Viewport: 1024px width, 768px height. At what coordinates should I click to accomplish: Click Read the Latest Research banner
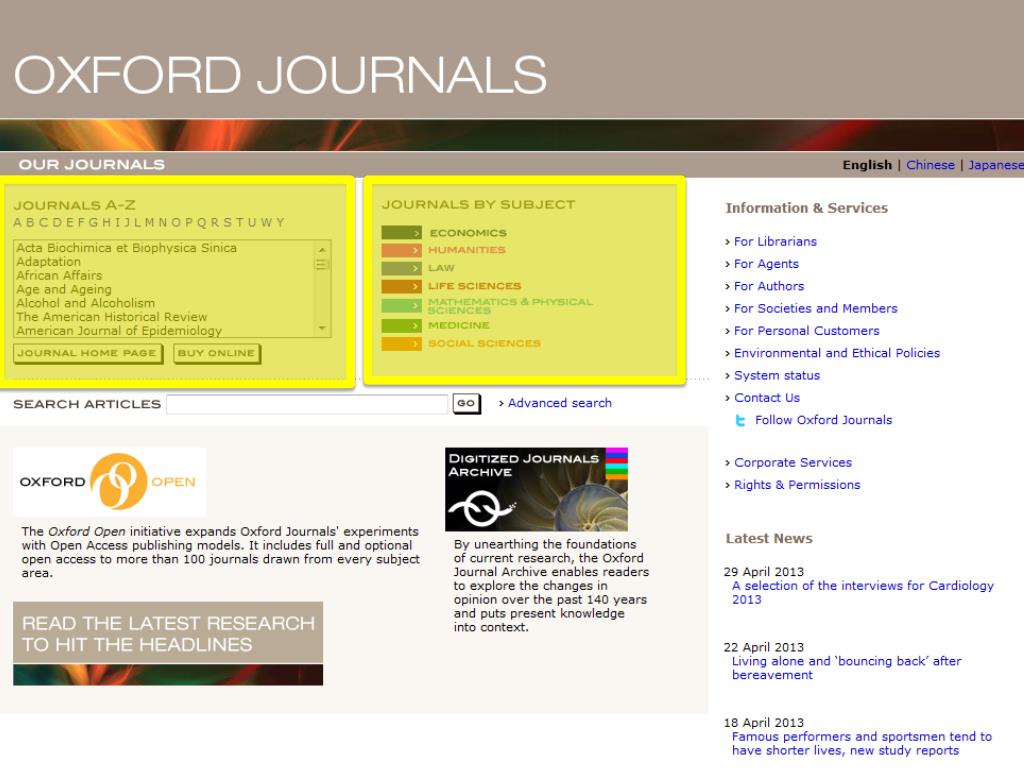click(x=168, y=643)
